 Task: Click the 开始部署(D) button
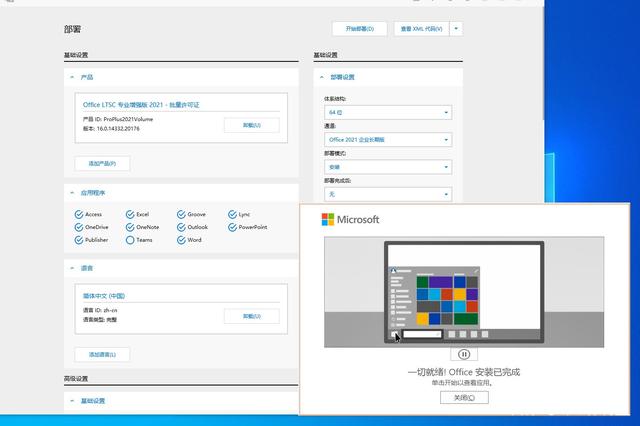pyautogui.click(x=360, y=29)
